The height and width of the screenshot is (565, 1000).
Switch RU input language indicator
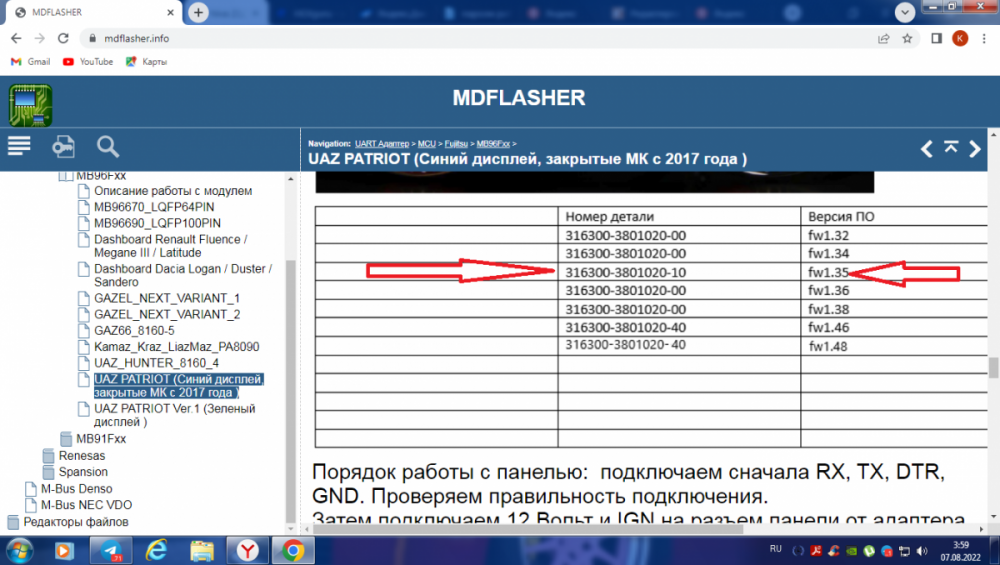[x=776, y=549]
